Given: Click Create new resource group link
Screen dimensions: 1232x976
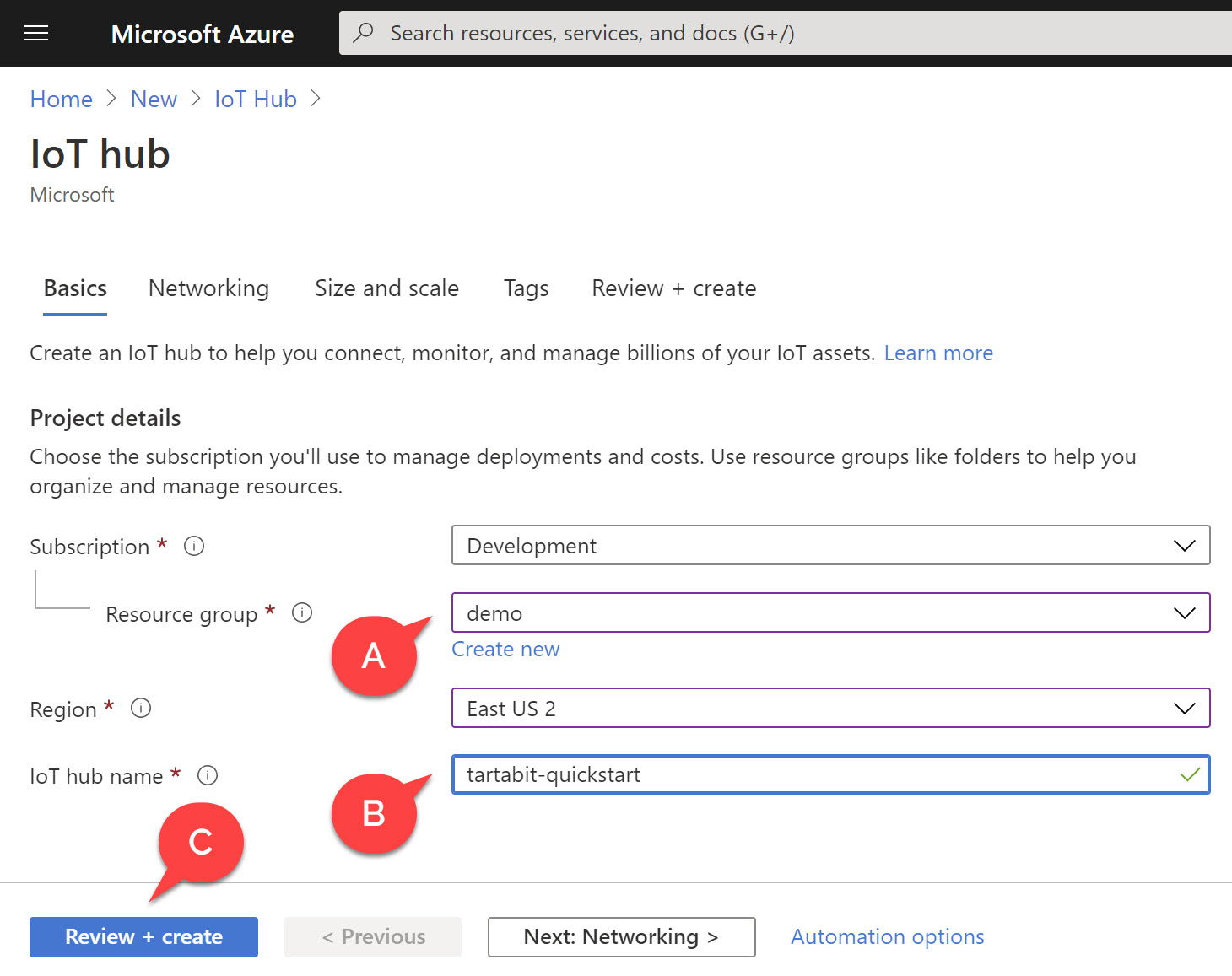Looking at the screenshot, I should tap(505, 649).
